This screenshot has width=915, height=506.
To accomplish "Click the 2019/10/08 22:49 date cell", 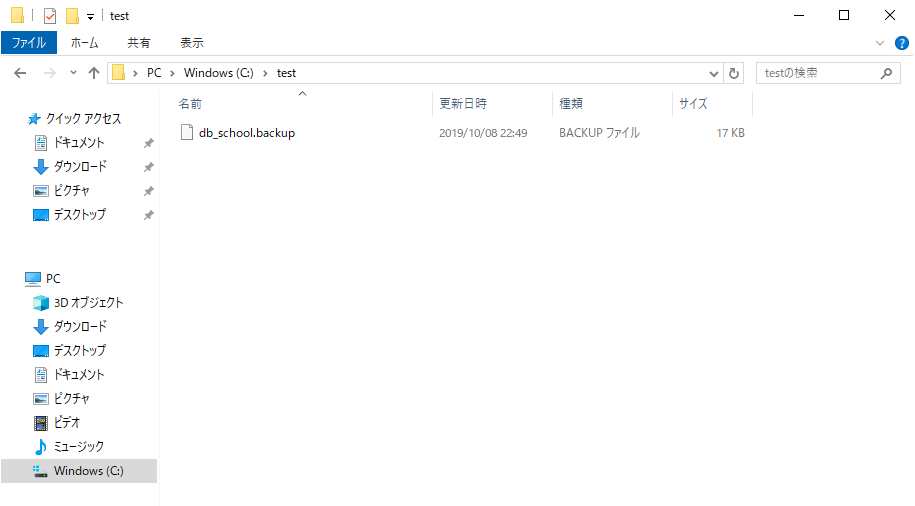I will [483, 133].
